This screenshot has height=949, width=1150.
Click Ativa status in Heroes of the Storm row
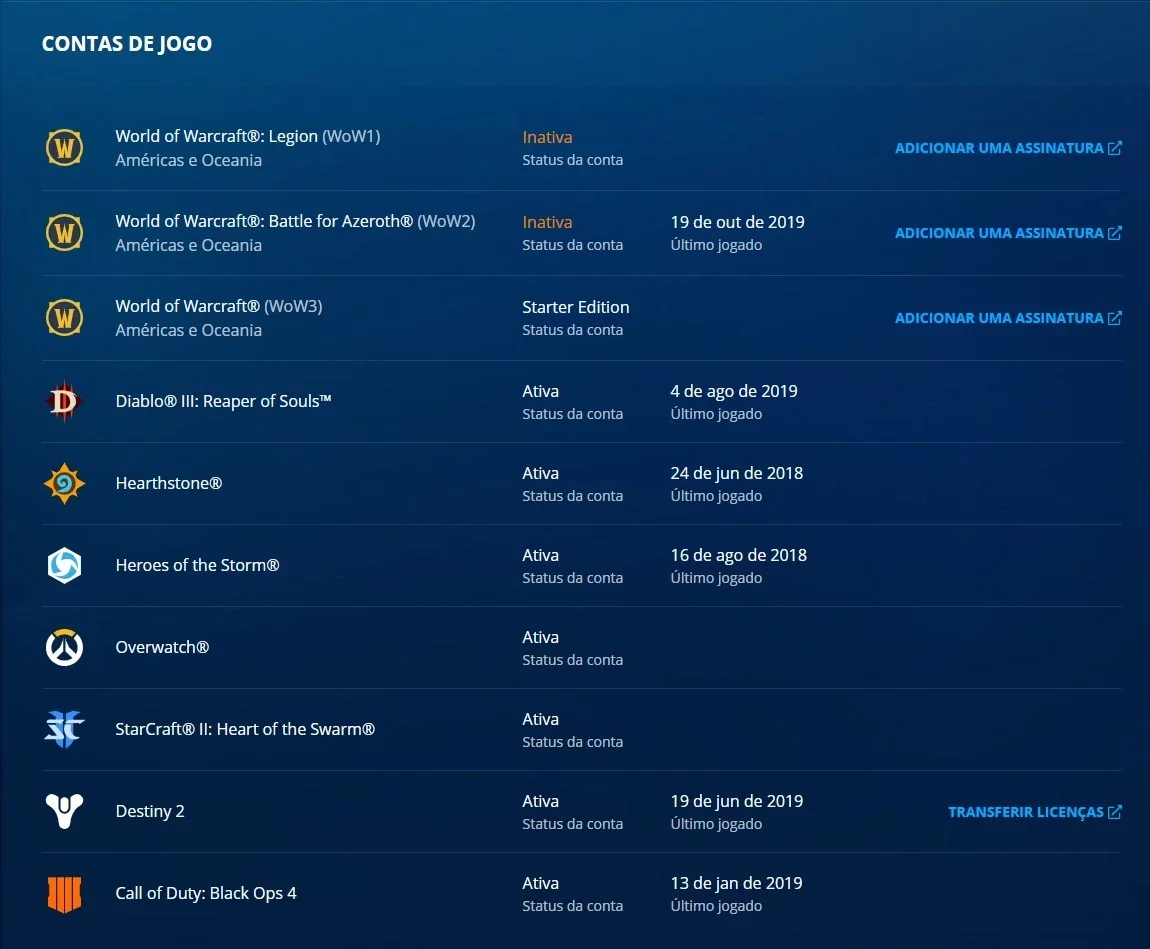[541, 556]
